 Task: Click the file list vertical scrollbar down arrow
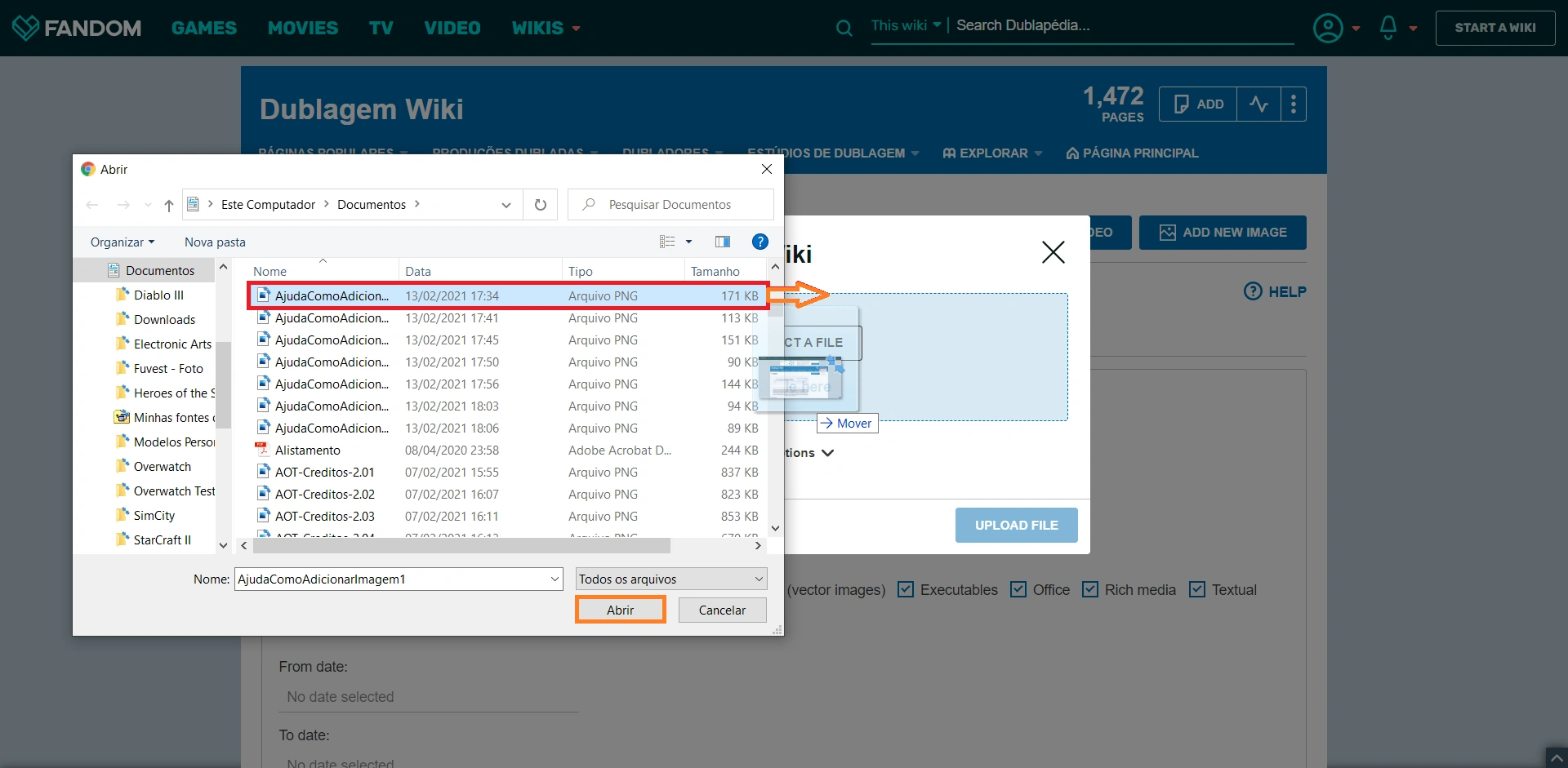tap(775, 528)
